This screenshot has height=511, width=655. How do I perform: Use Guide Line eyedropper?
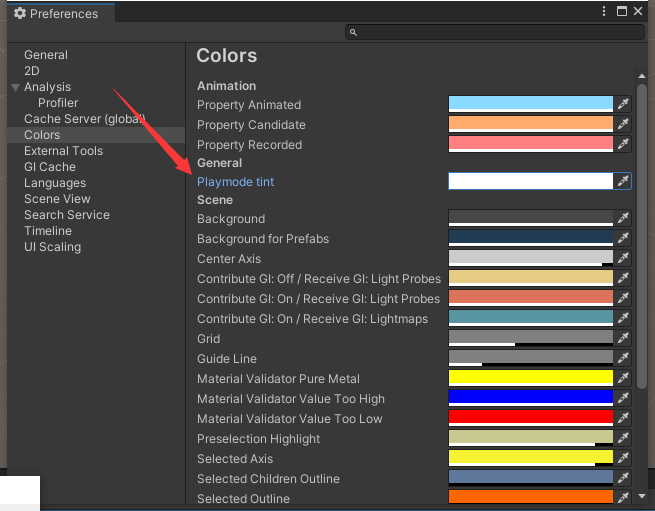pos(623,358)
